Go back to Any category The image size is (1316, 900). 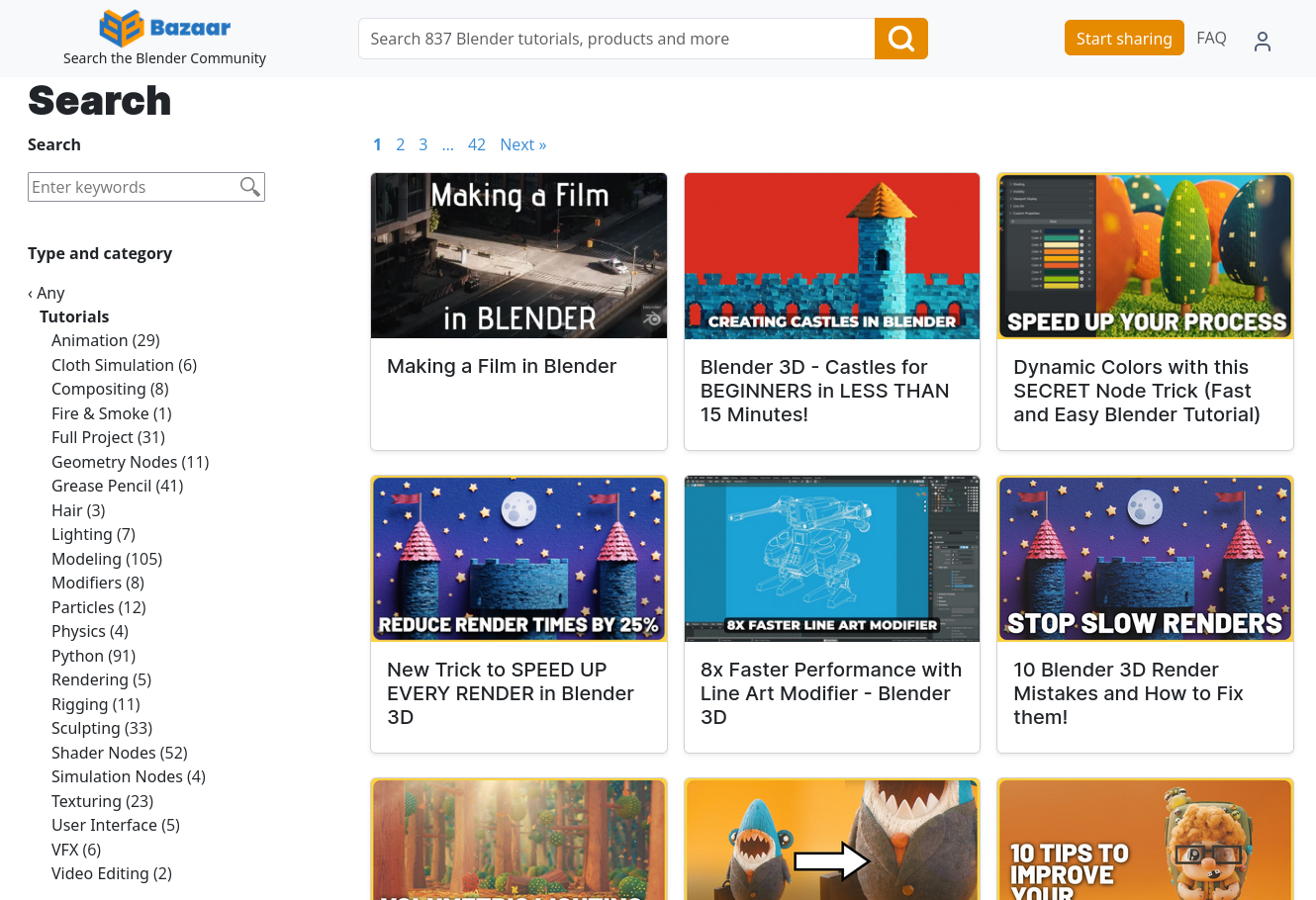pyautogui.click(x=47, y=293)
